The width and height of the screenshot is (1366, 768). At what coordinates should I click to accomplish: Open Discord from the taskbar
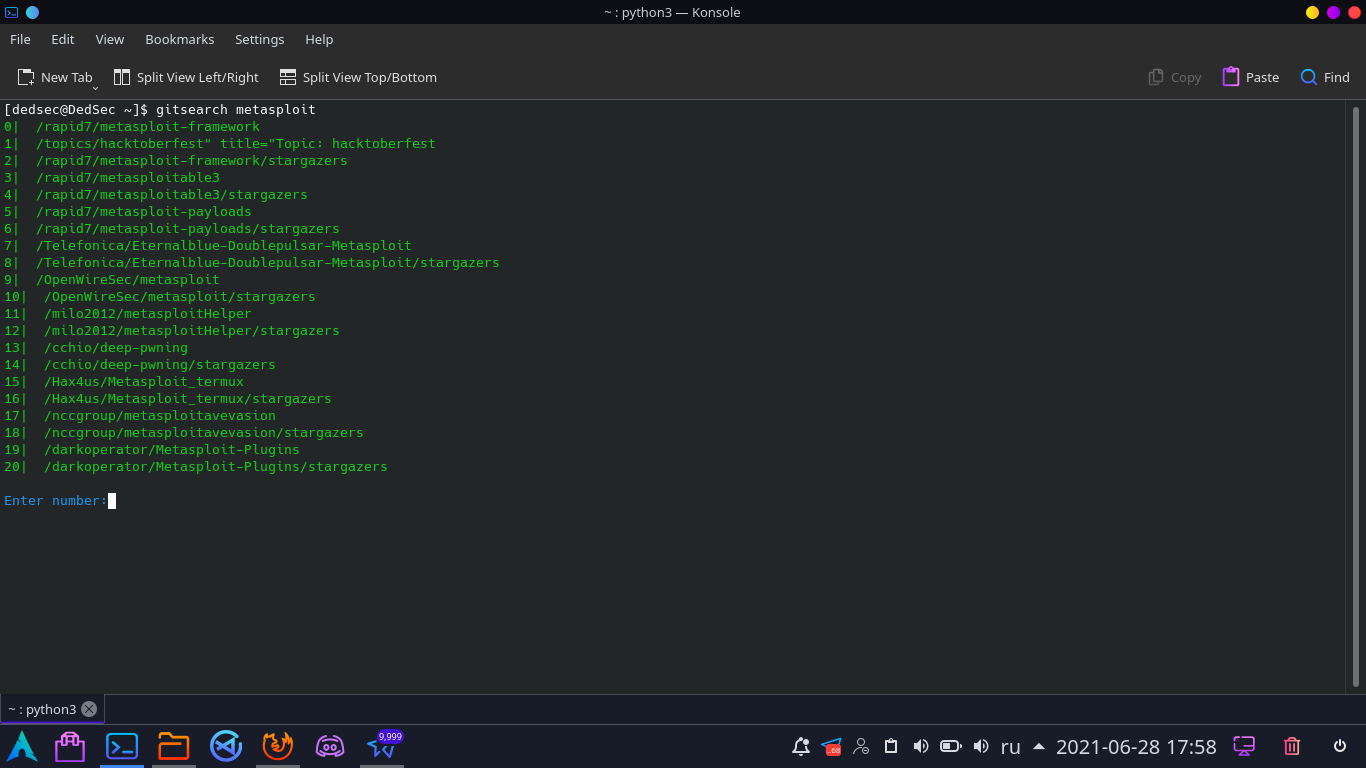point(330,746)
